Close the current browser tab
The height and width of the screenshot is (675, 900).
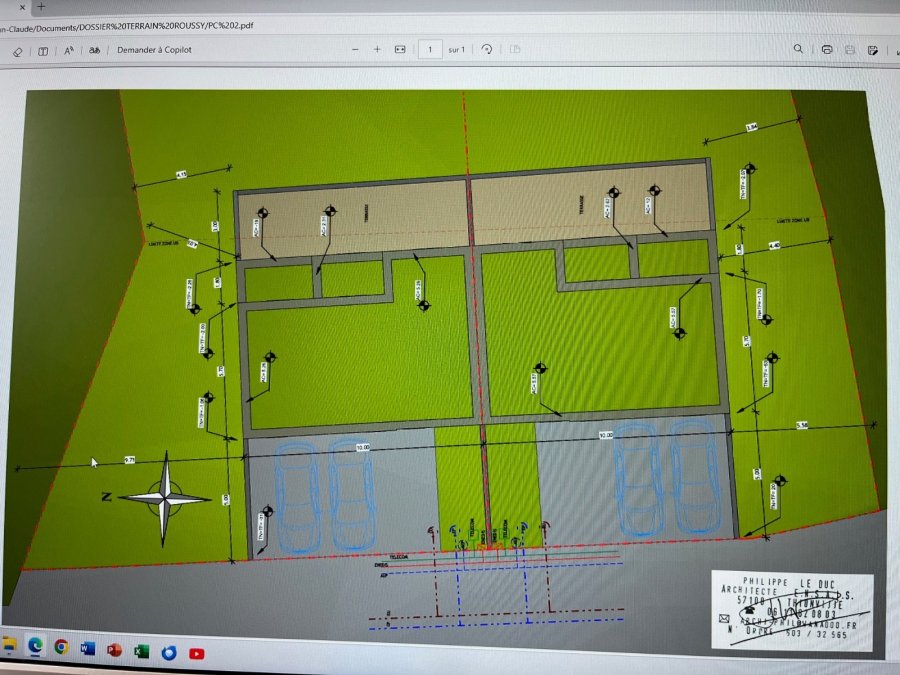pyautogui.click(x=22, y=7)
